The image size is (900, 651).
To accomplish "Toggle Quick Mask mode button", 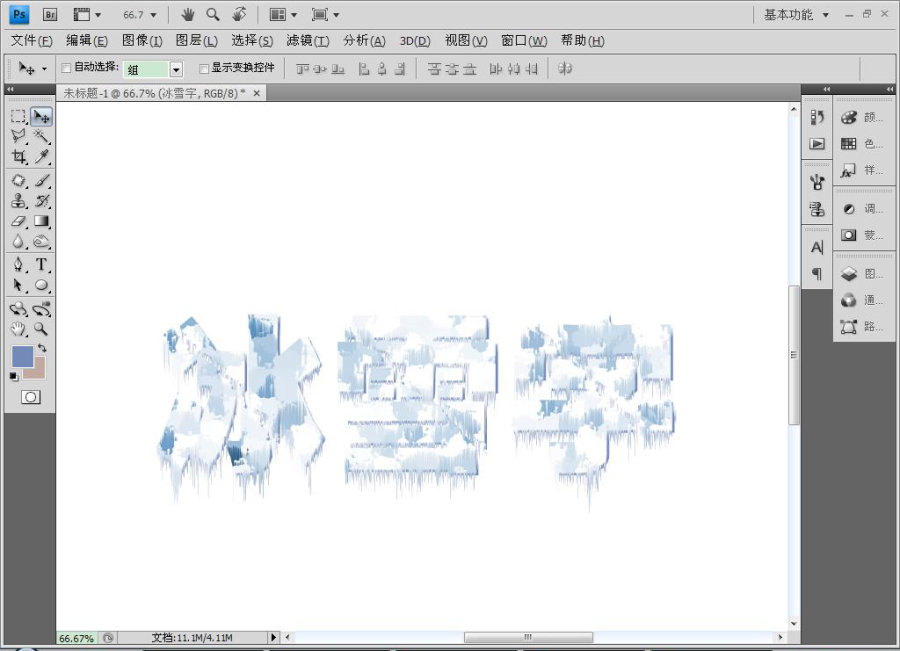I will pyautogui.click(x=30, y=397).
